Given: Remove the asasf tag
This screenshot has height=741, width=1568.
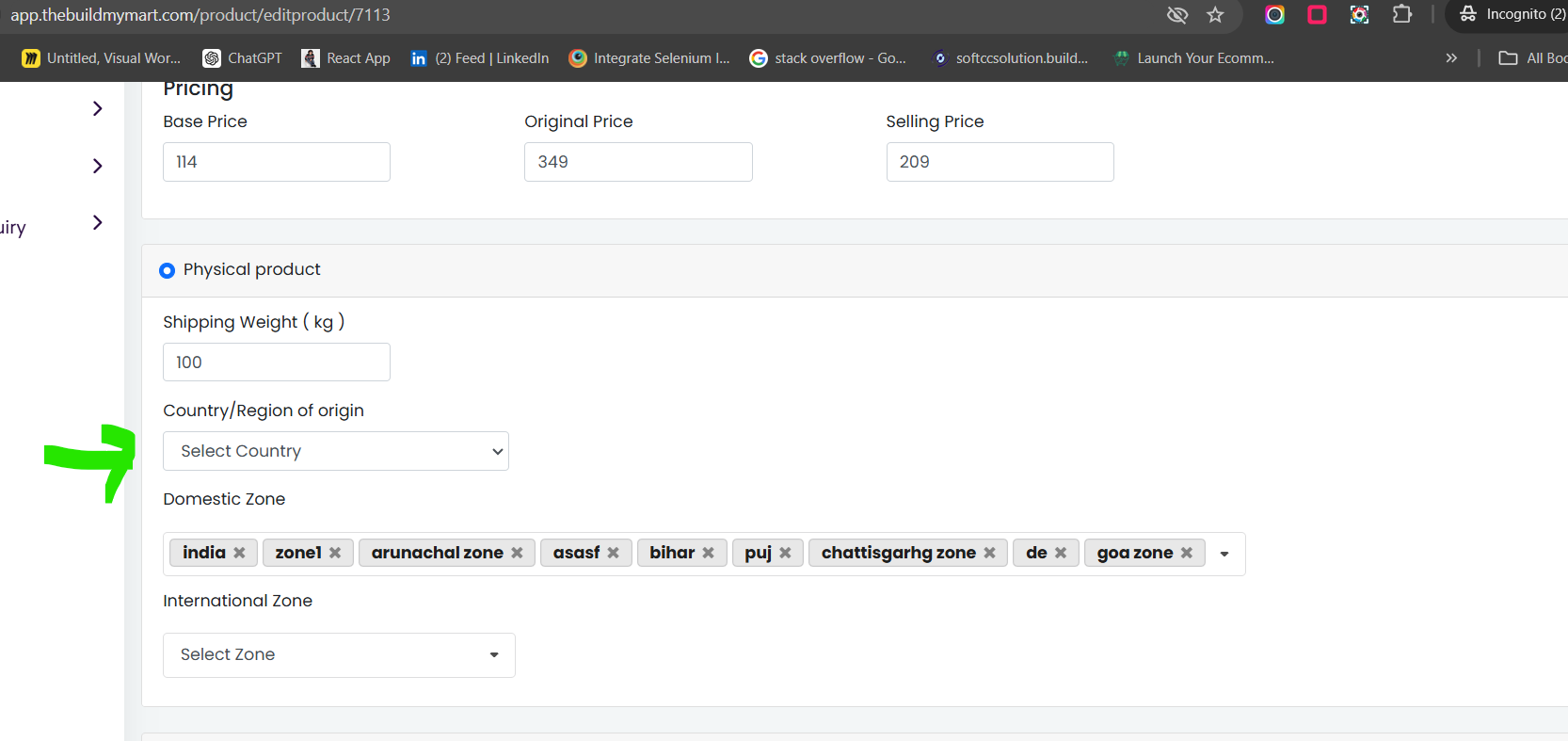Looking at the screenshot, I should 613,553.
